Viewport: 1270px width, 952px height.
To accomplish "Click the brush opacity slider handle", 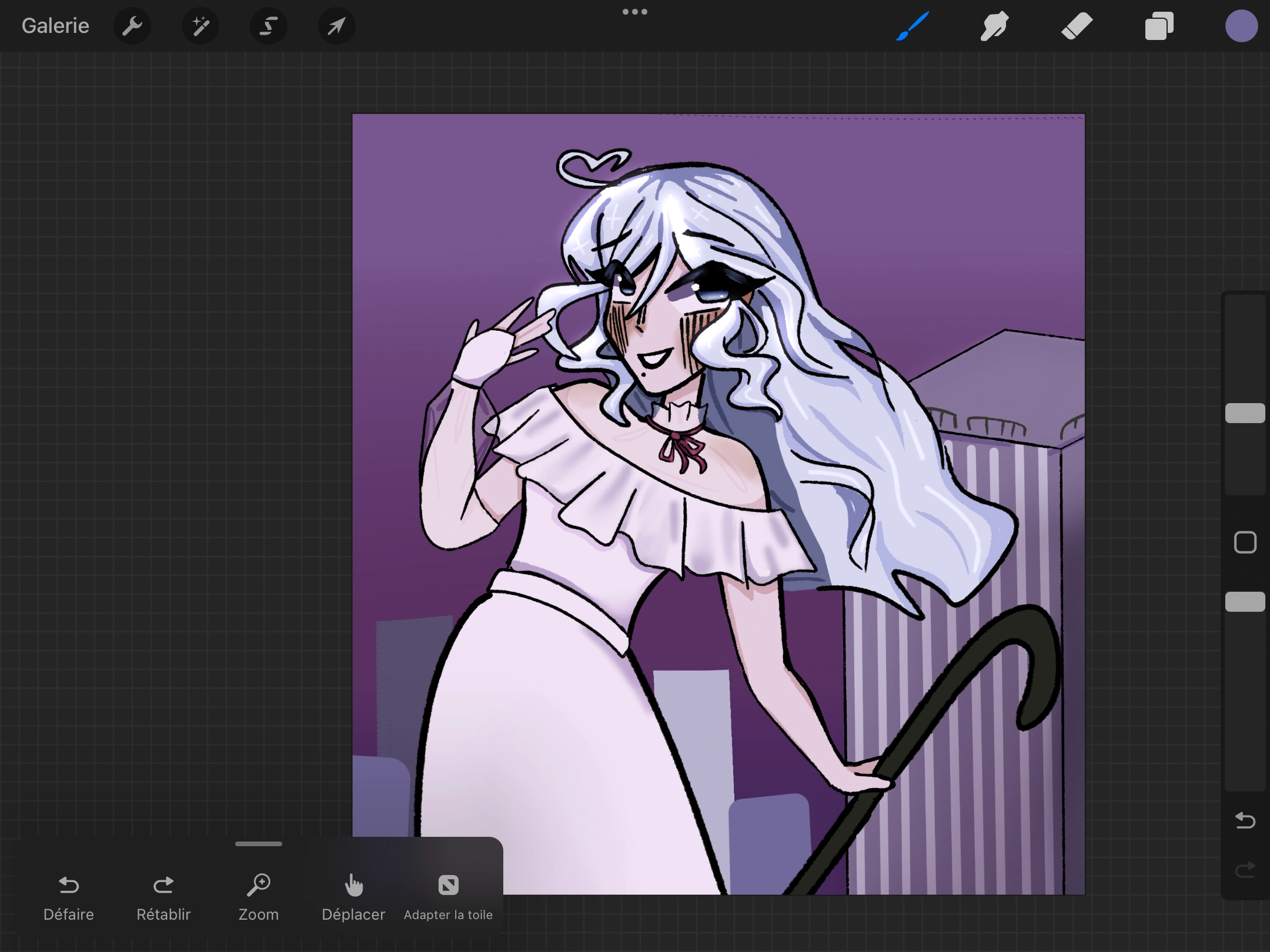I will pyautogui.click(x=1245, y=602).
